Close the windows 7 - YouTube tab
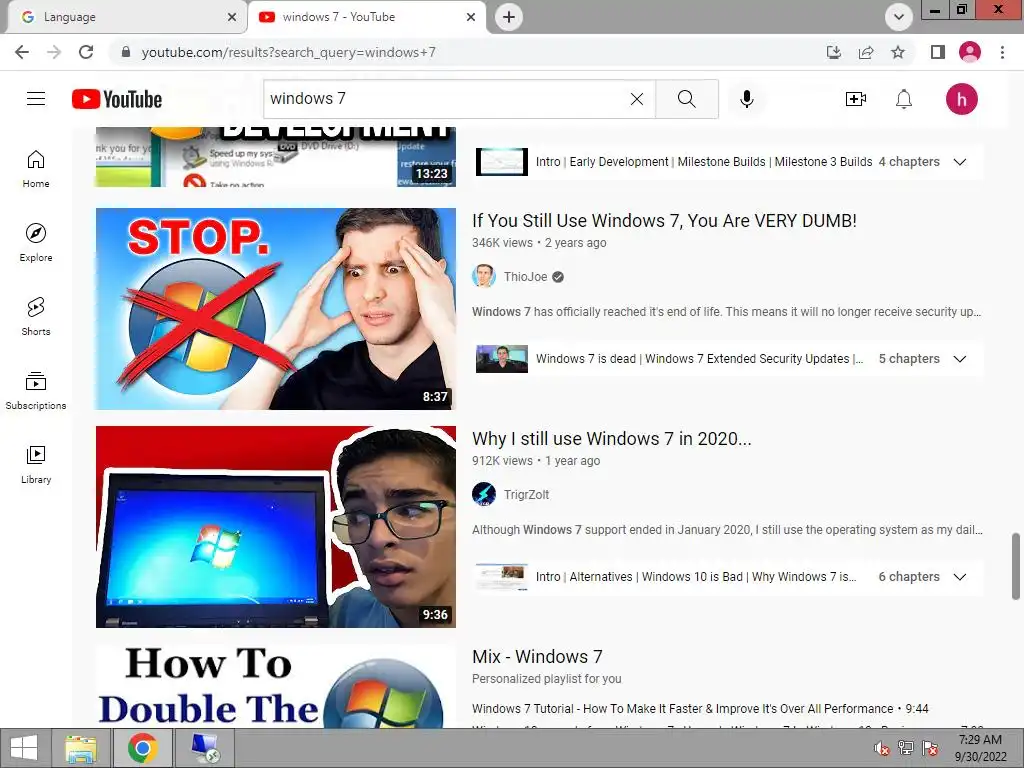This screenshot has width=1024, height=768. [471, 17]
